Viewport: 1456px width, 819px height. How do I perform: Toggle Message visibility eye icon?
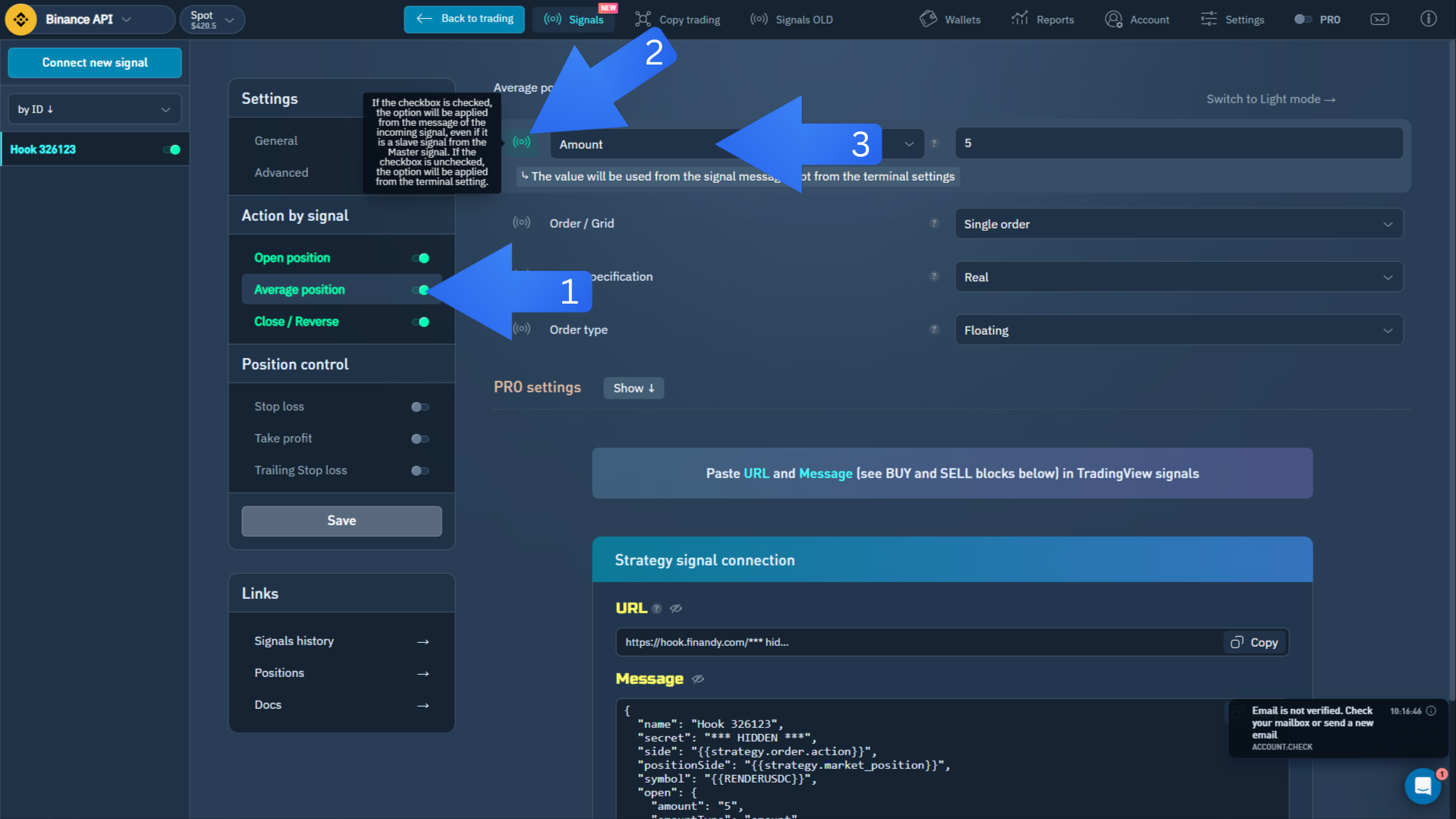tap(698, 679)
